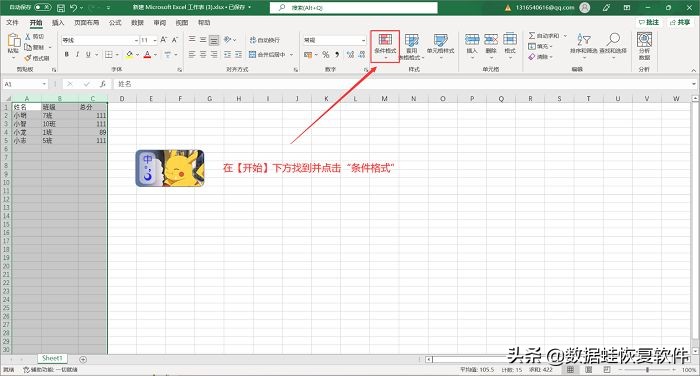Click the decrease indent icon
The width and height of the screenshot is (700, 376).
228,54
